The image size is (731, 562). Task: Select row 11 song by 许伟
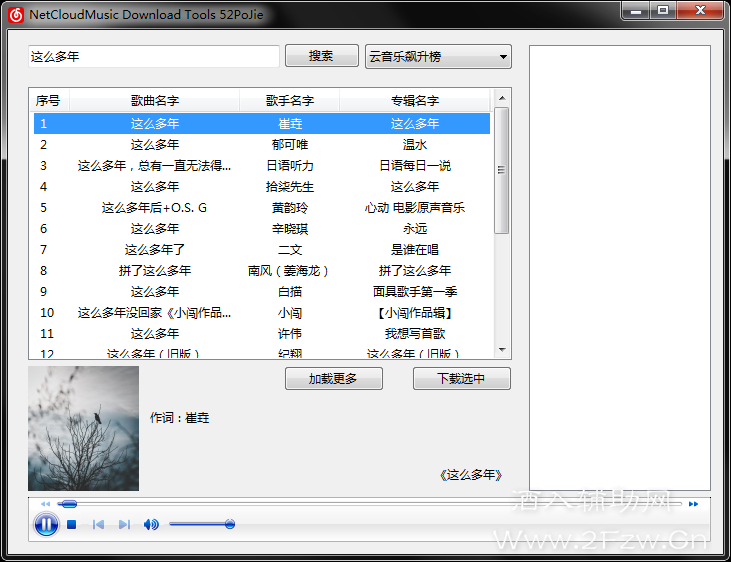(x=262, y=333)
